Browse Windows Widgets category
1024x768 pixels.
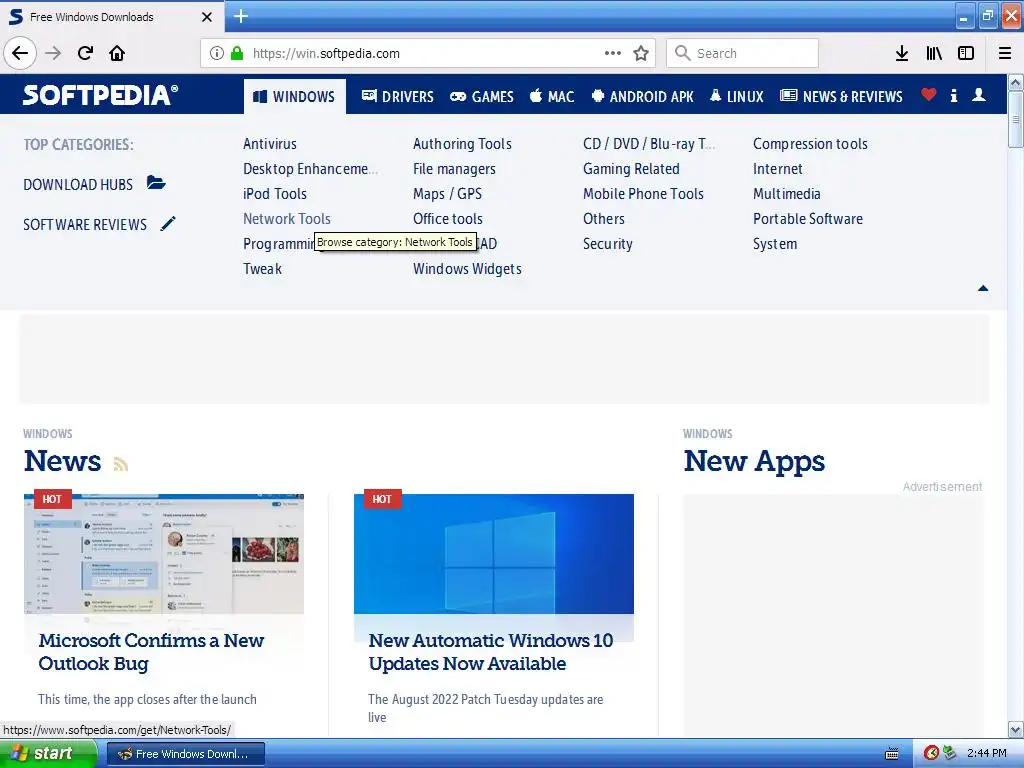tap(468, 269)
